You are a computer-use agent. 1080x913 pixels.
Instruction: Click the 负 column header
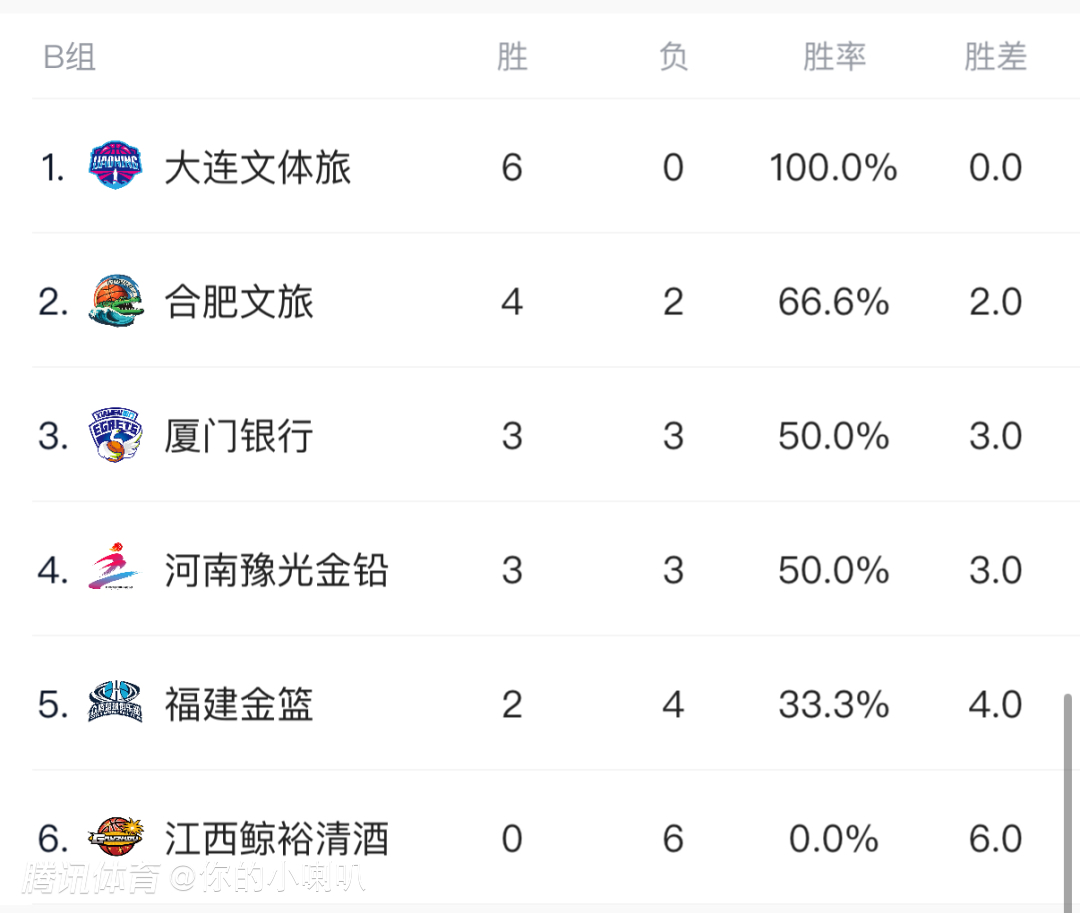pos(673,58)
